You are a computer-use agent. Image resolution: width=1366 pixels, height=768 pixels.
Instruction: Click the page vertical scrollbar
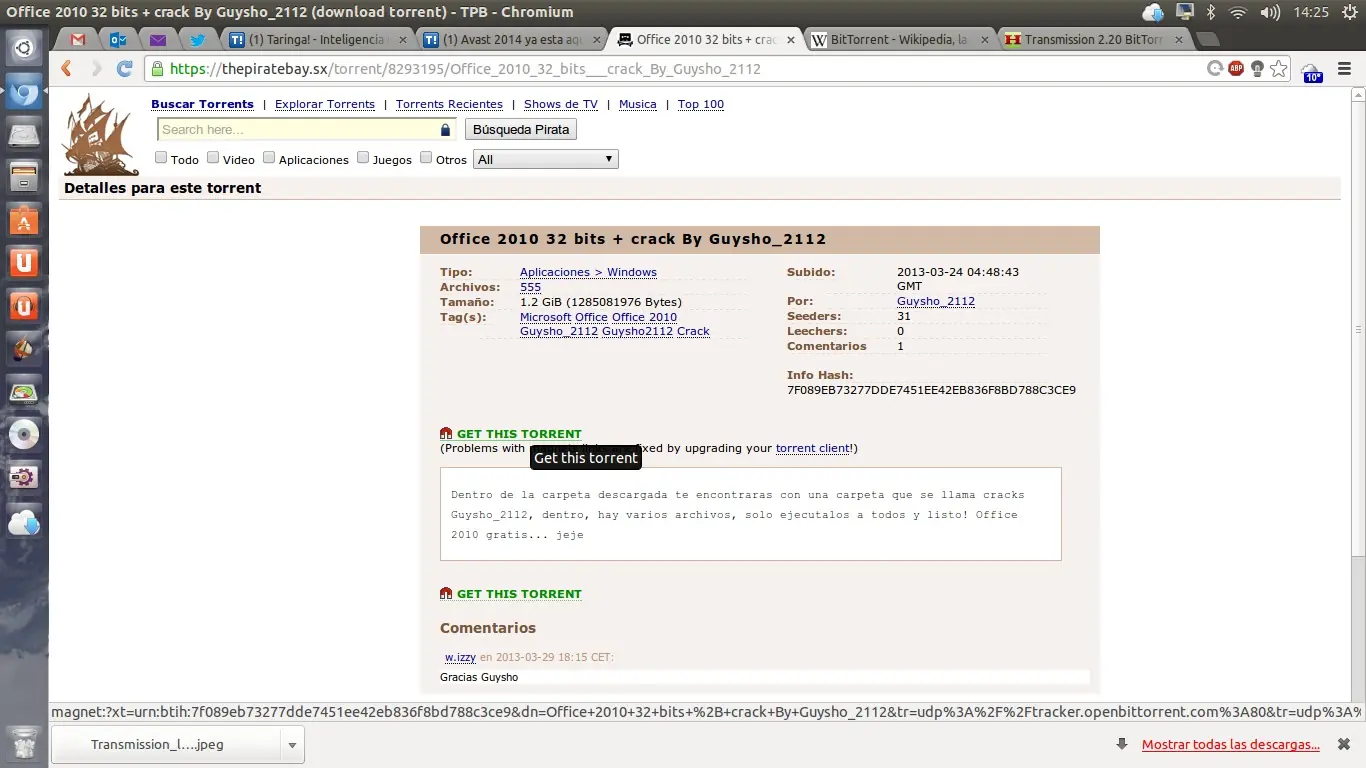click(1358, 330)
